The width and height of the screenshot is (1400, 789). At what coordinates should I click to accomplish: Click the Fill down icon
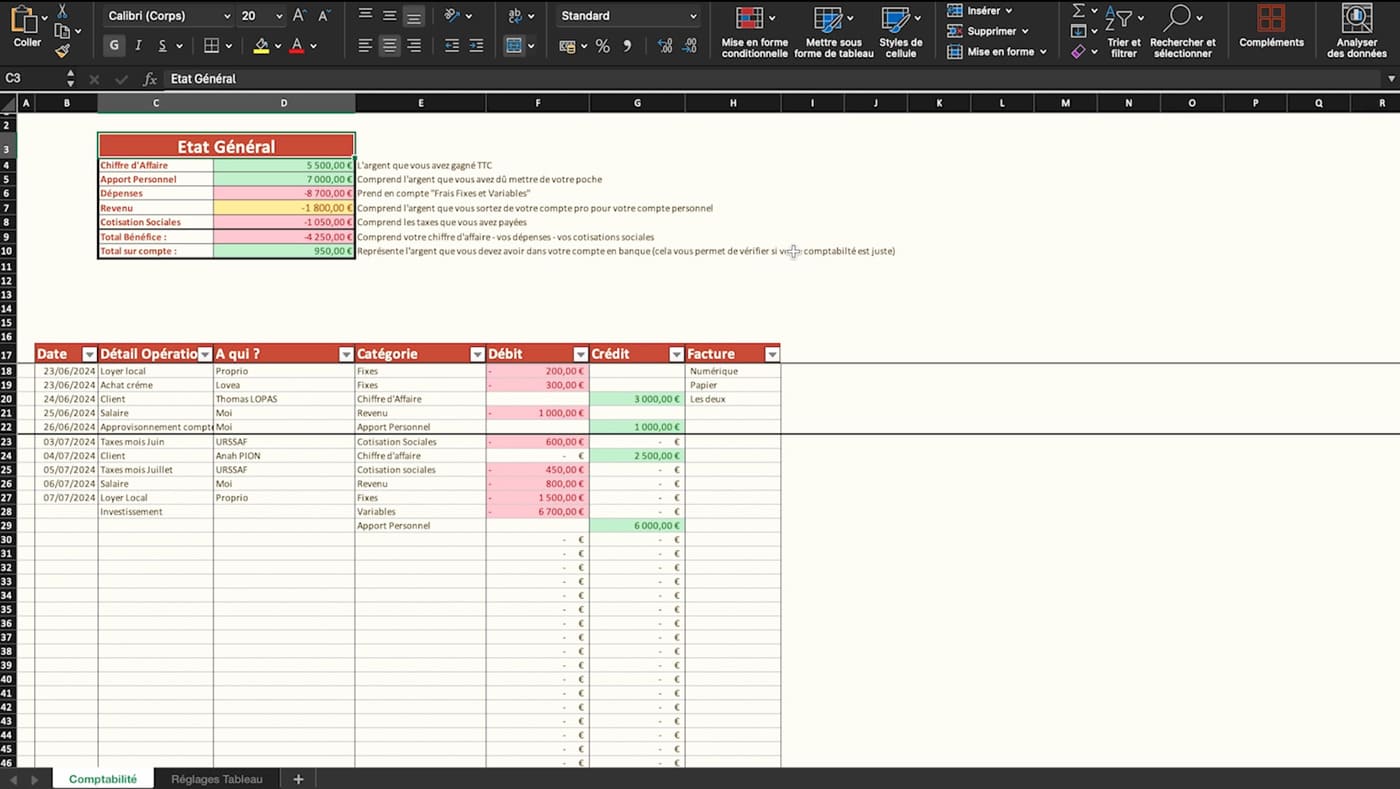click(1078, 31)
